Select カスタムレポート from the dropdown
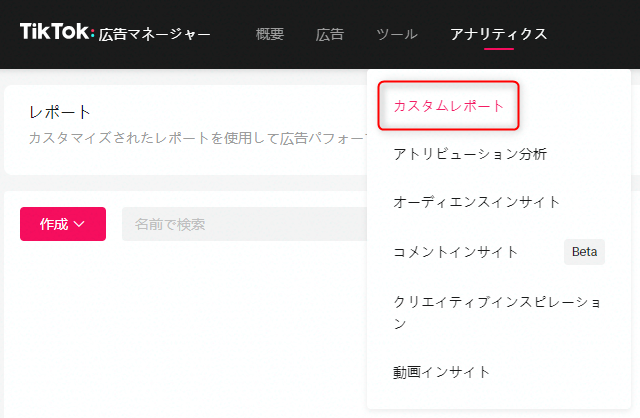 pyautogui.click(x=449, y=106)
